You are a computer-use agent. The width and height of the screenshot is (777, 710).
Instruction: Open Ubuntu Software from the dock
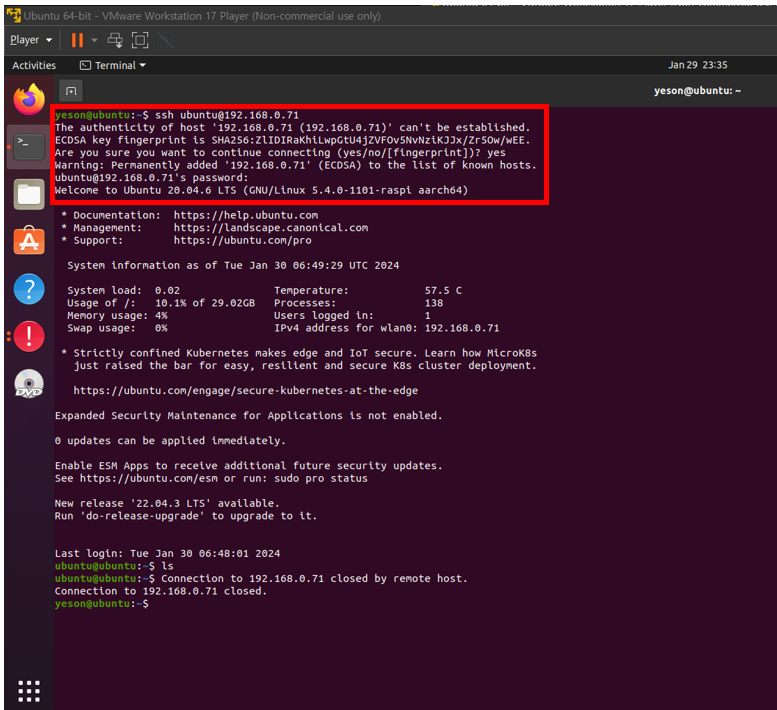point(29,241)
